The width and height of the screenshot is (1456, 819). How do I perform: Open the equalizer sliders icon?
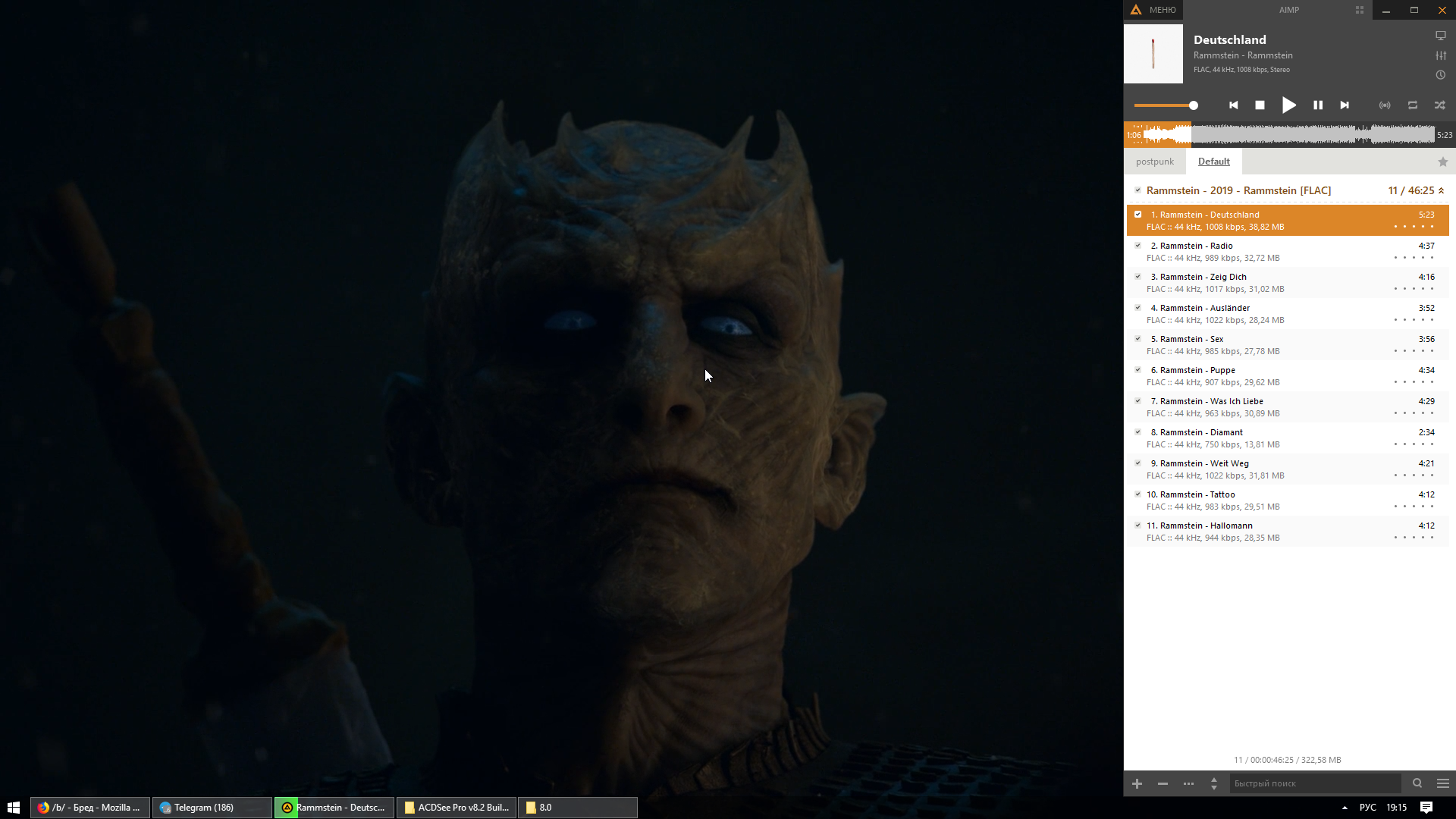click(1440, 55)
